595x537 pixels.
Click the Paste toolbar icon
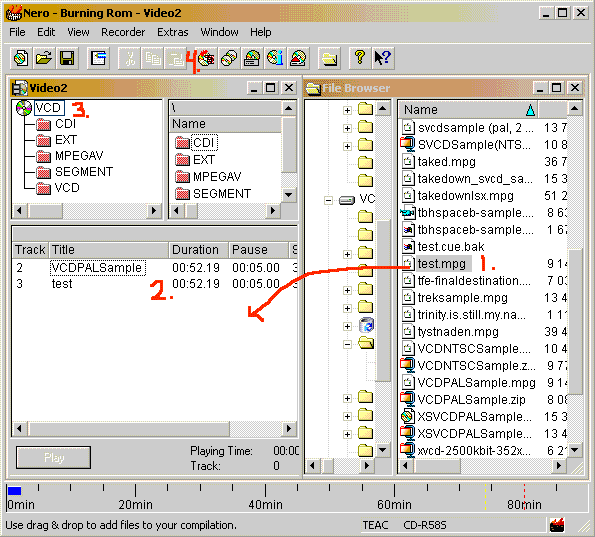click(x=176, y=58)
